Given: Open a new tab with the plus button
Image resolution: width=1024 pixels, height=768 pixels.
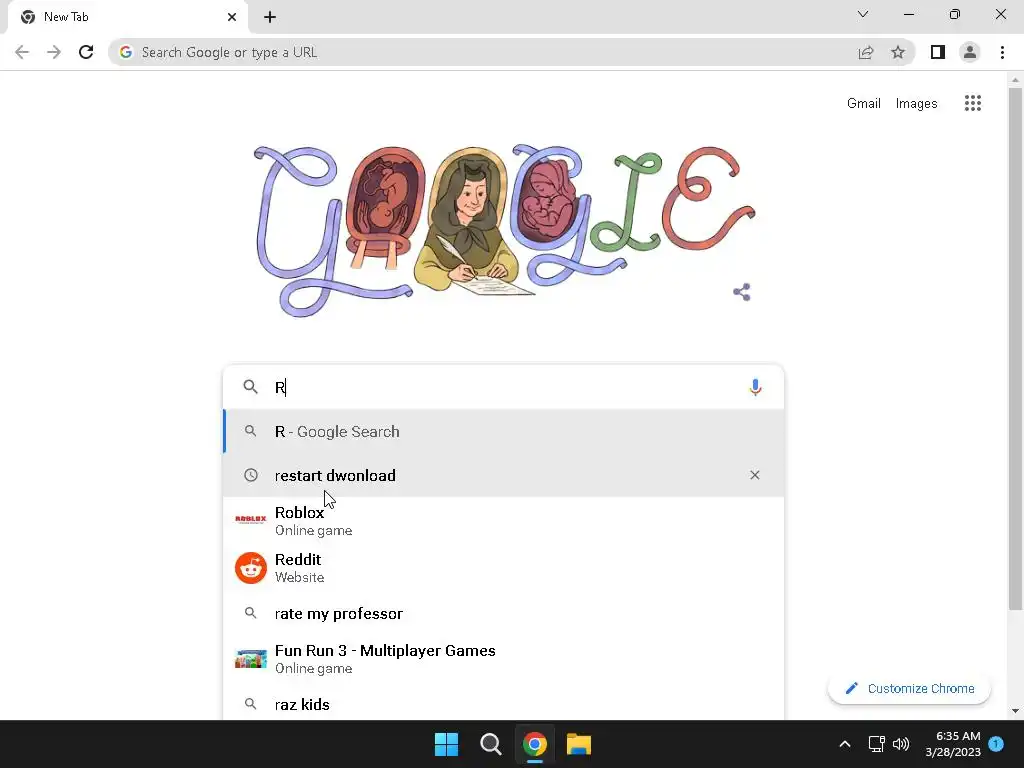Looking at the screenshot, I should coord(270,17).
